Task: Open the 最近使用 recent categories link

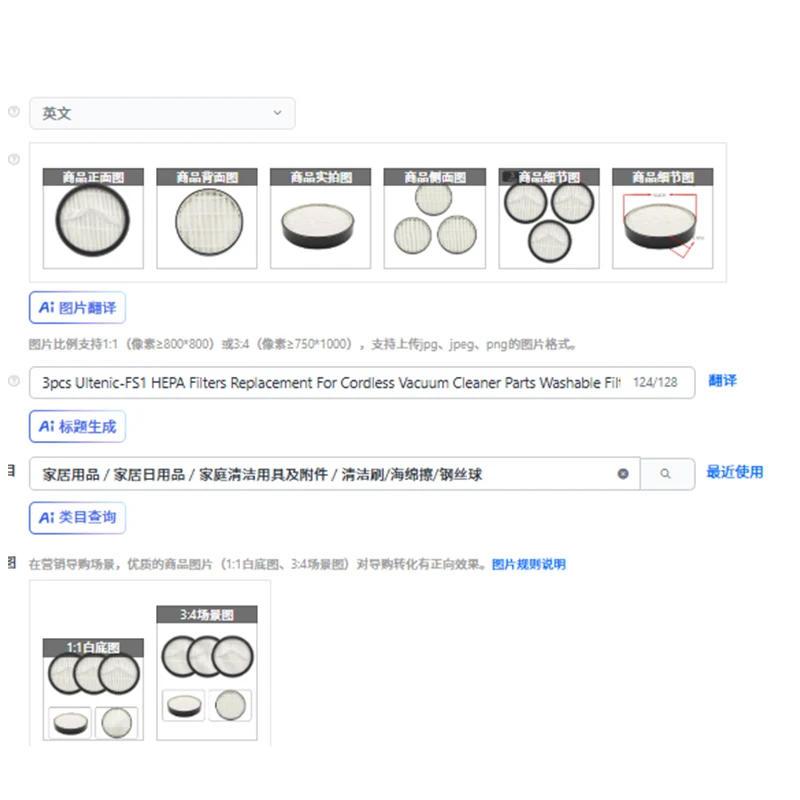Action: tap(735, 472)
